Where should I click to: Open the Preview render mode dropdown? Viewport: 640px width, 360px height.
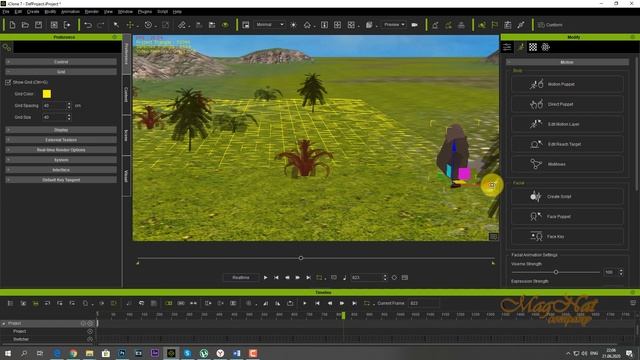click(x=394, y=24)
